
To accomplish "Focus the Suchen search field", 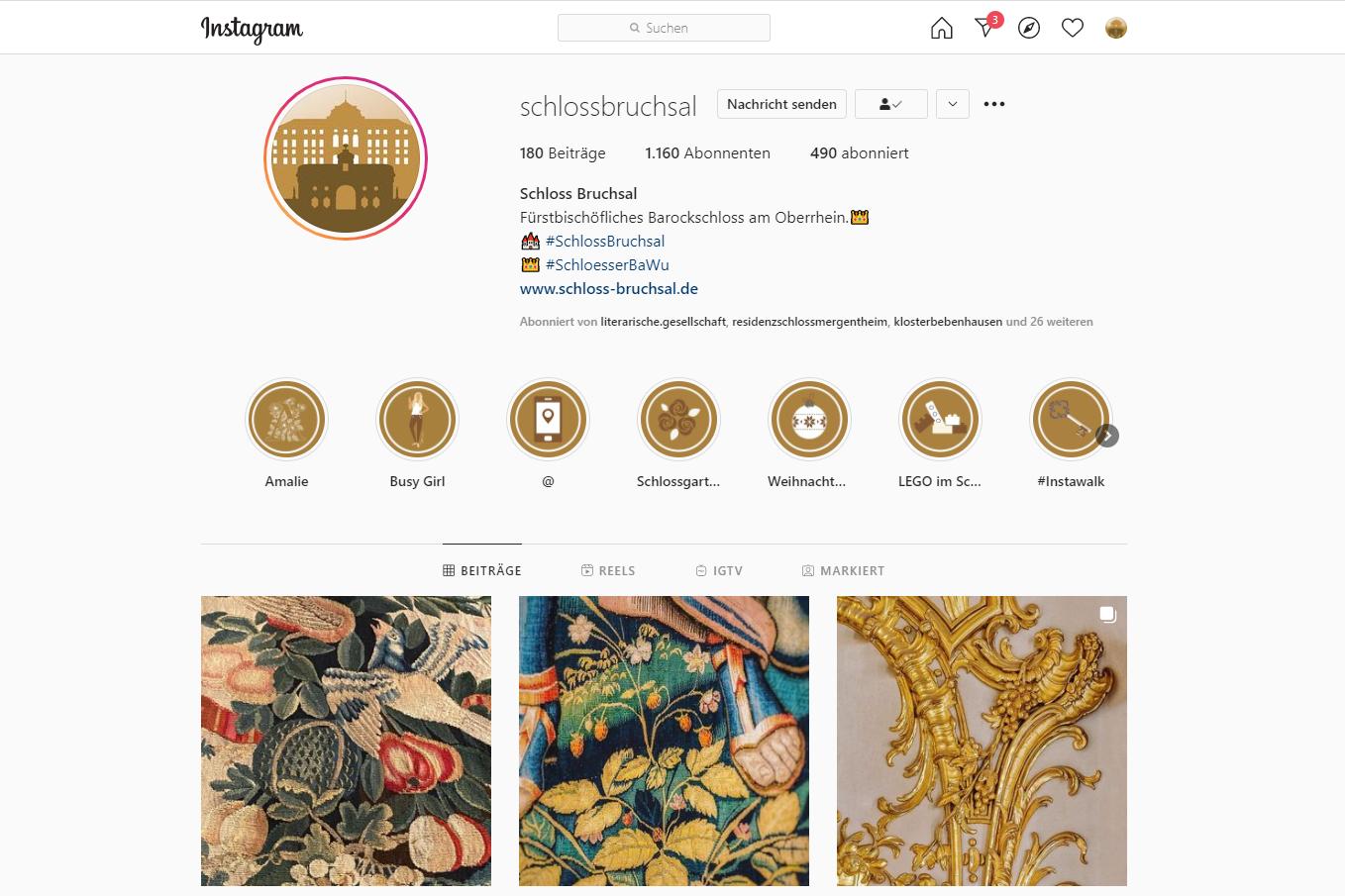I will click(664, 28).
